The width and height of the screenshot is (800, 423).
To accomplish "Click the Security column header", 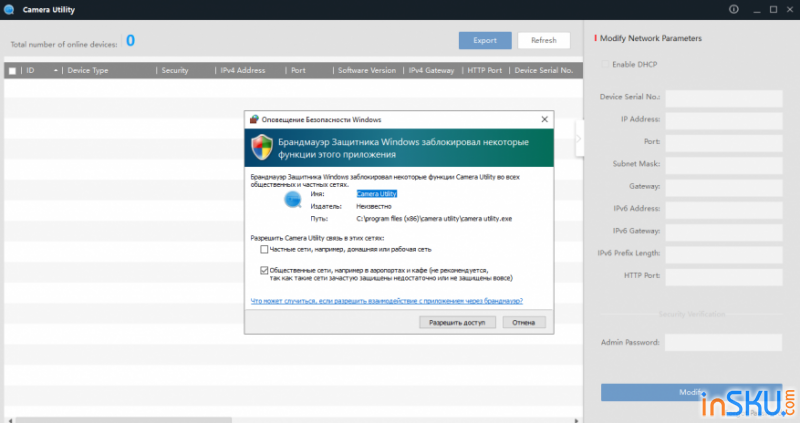I will pyautogui.click(x=174, y=70).
